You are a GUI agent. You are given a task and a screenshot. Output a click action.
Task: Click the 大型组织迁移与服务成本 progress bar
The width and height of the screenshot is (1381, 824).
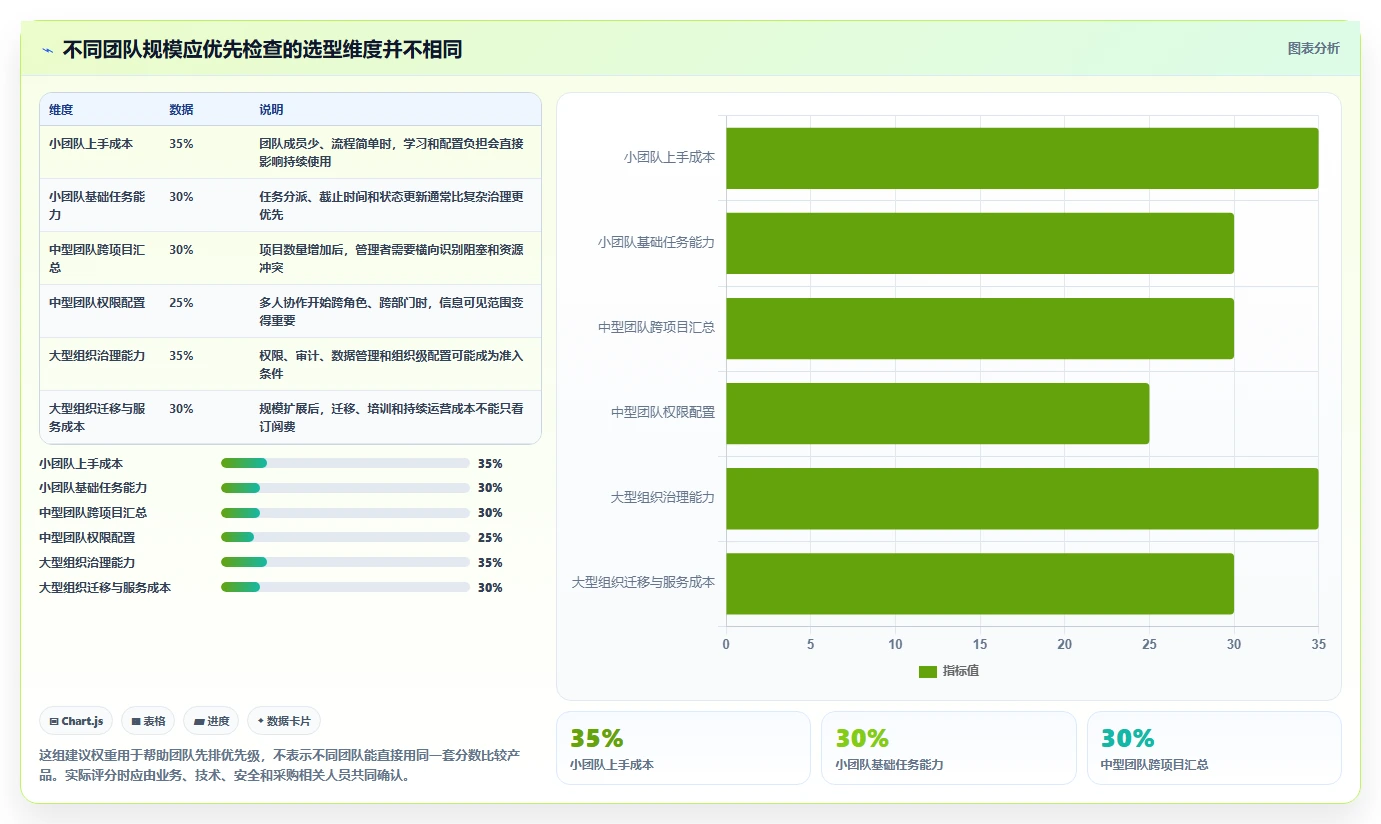[x=345, y=587]
